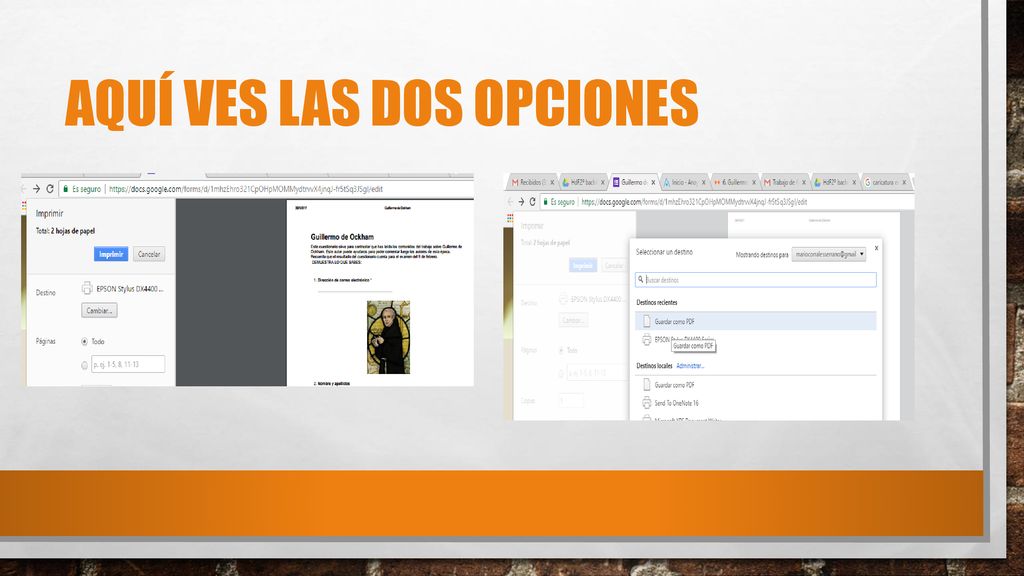Click the forward arrow in the right screenshot
The height and width of the screenshot is (576, 1024).
[520, 202]
